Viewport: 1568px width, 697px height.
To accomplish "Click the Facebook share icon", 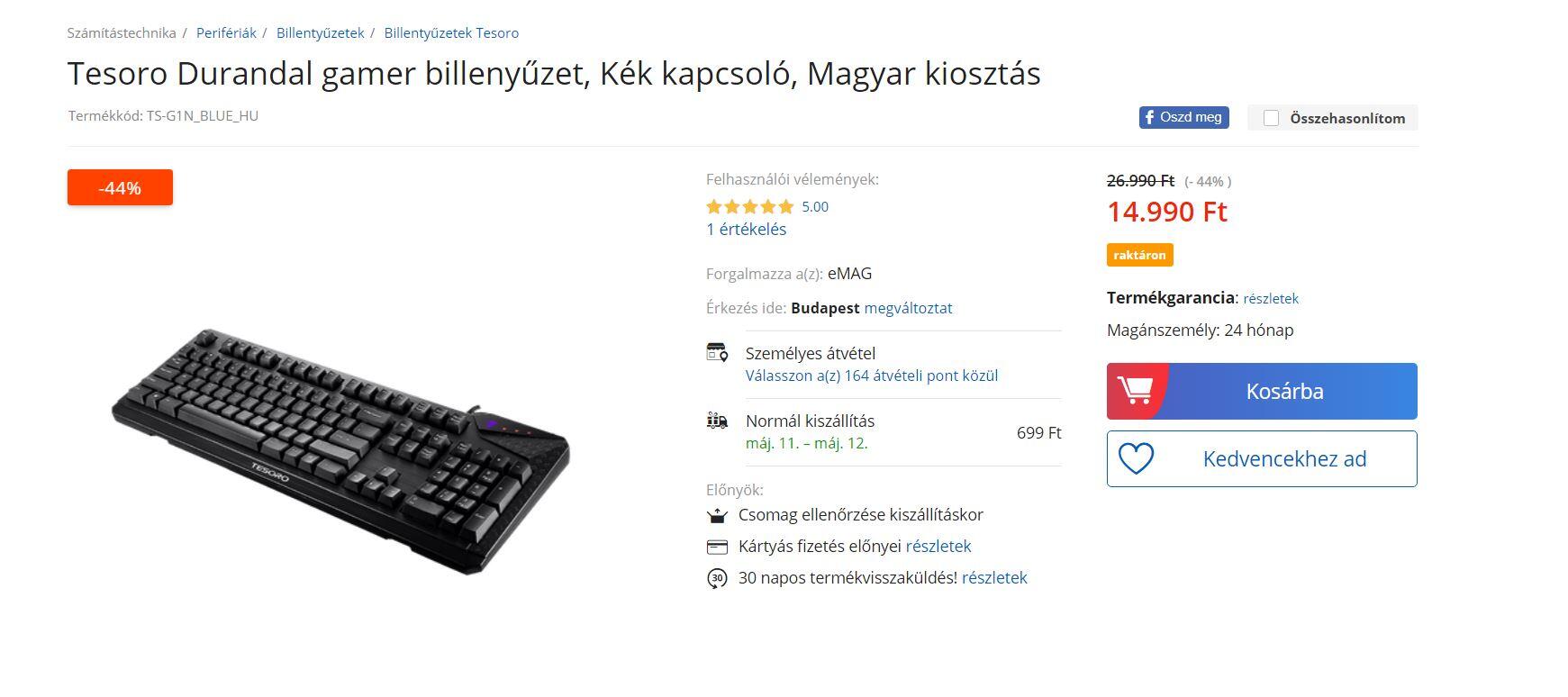I will [x=1149, y=117].
